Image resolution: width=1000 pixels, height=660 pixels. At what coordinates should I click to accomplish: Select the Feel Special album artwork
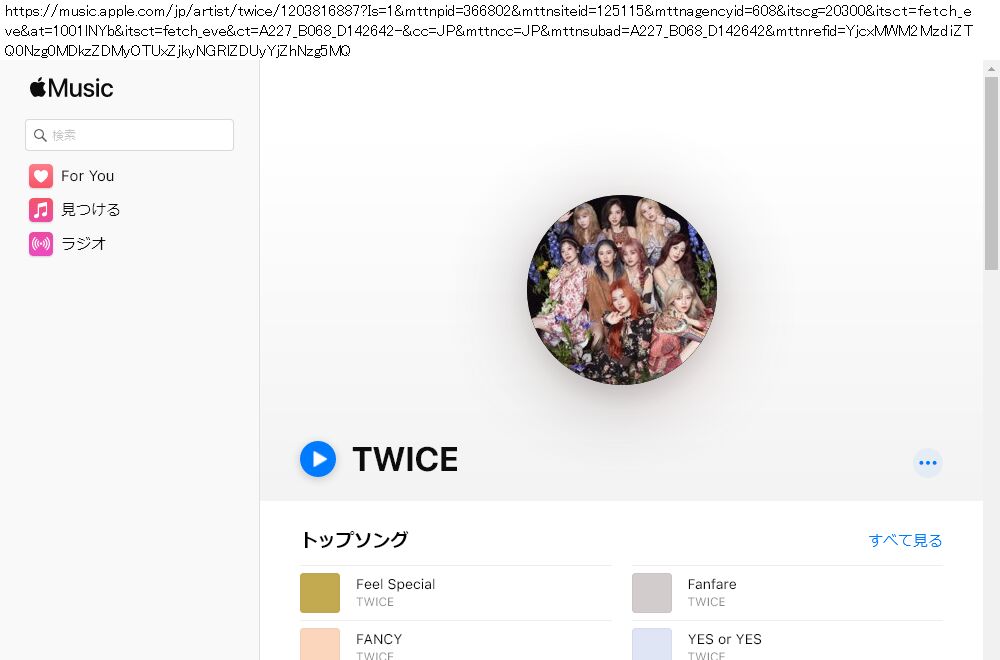320,593
